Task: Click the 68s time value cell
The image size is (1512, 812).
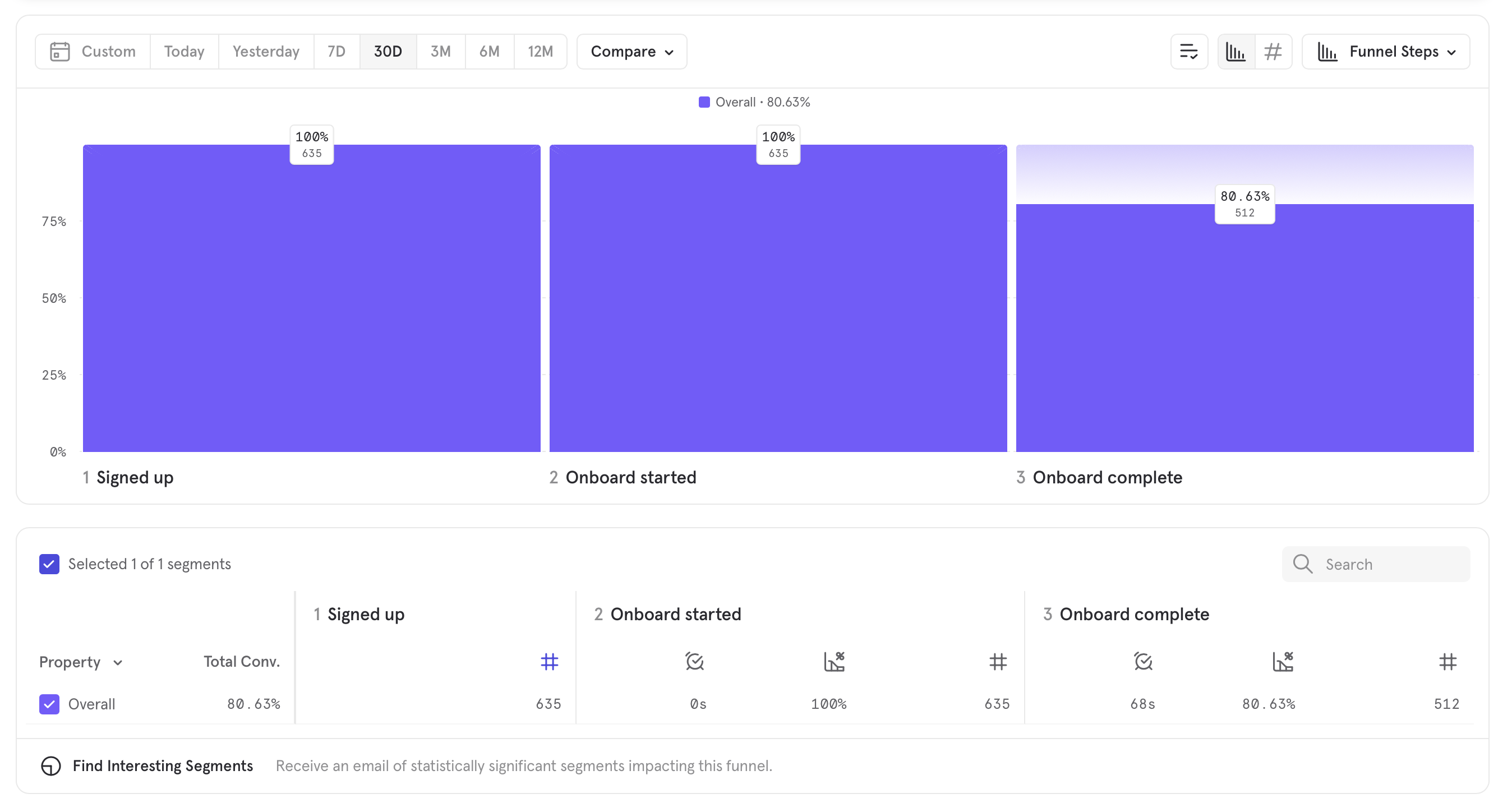Action: (x=1143, y=704)
